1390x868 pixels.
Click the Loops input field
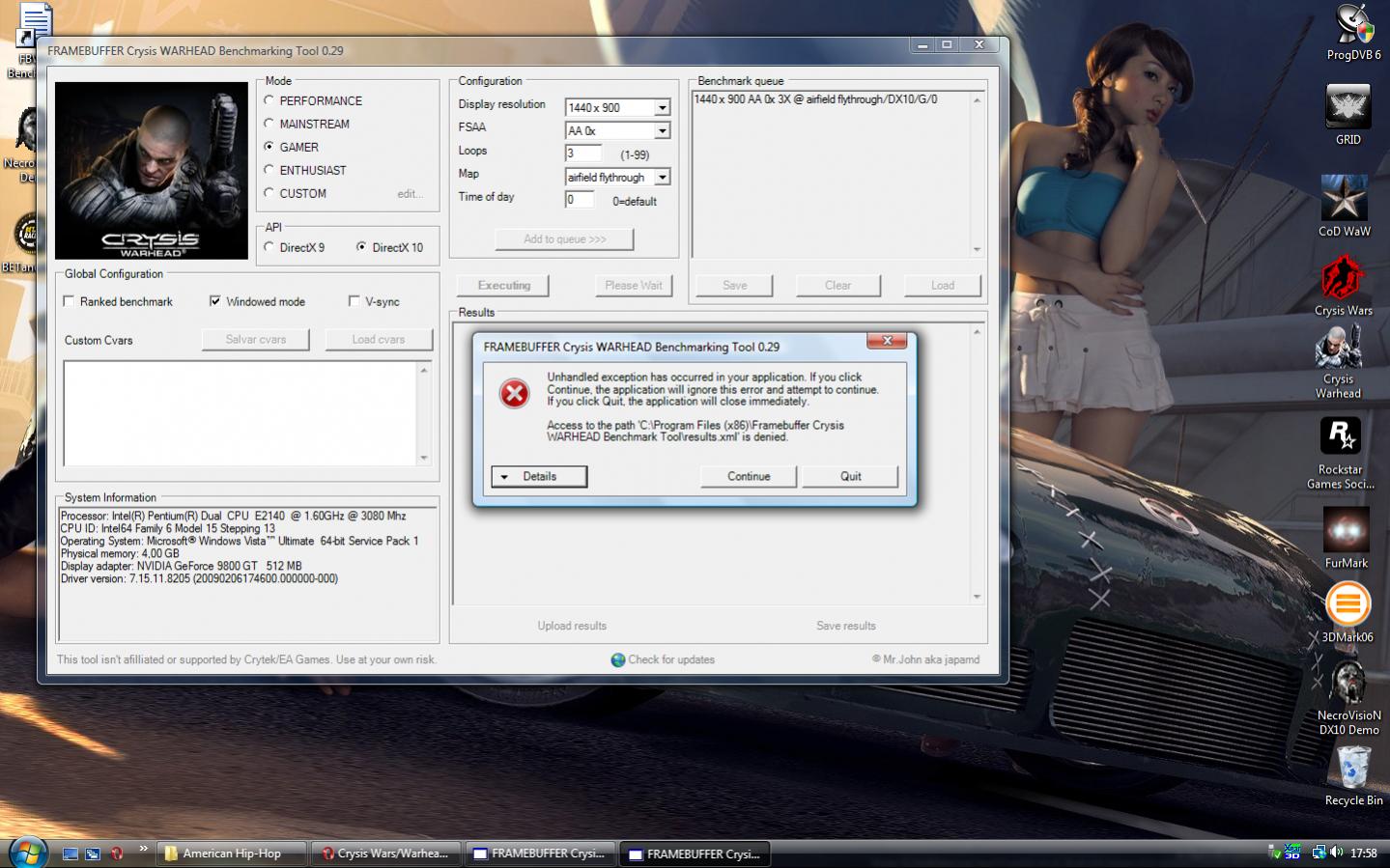click(x=583, y=153)
